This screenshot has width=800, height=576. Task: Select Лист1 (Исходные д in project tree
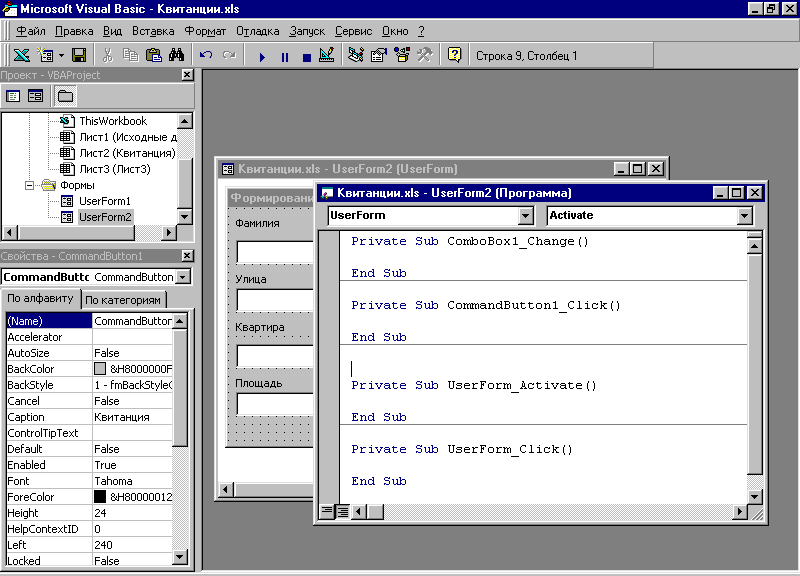128,137
